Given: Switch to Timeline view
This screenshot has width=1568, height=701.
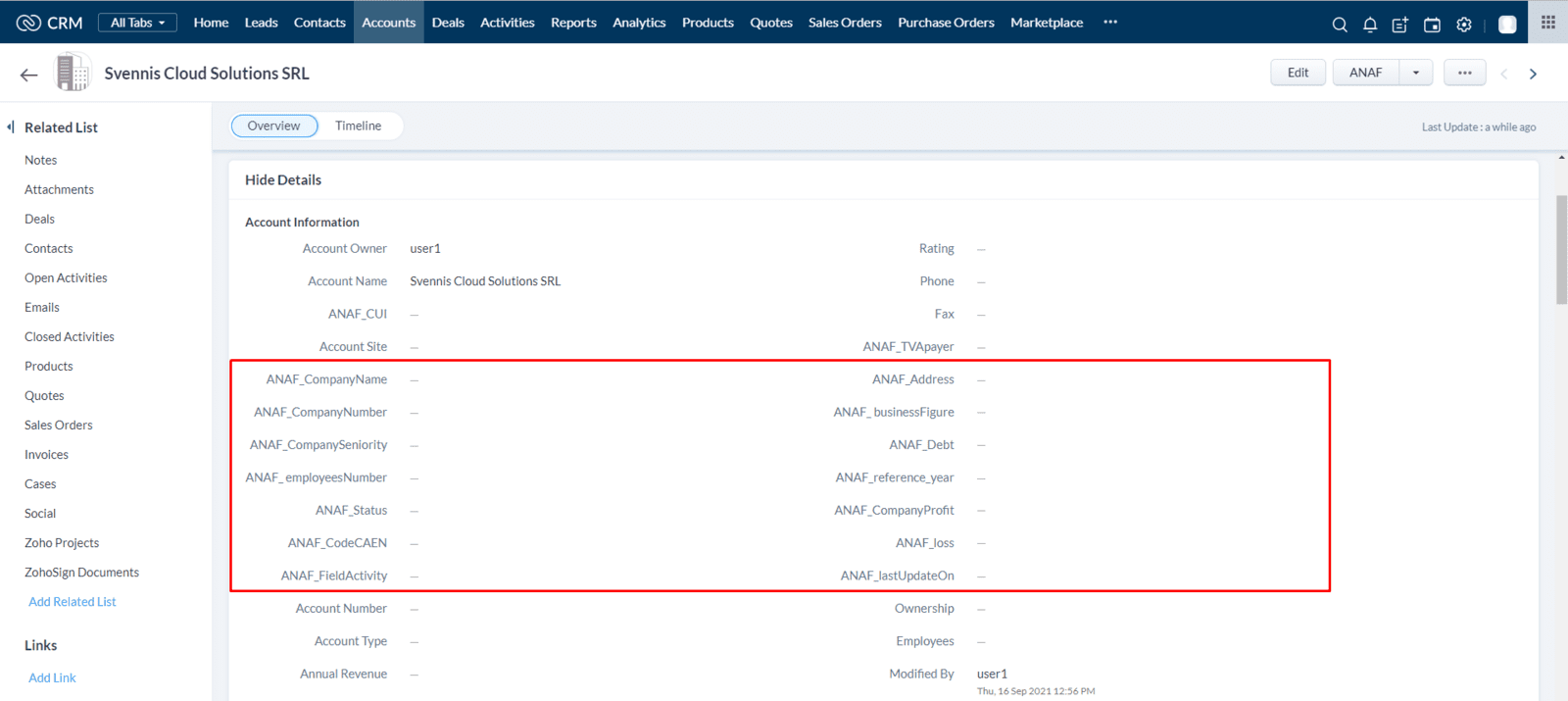Looking at the screenshot, I should (x=359, y=125).
